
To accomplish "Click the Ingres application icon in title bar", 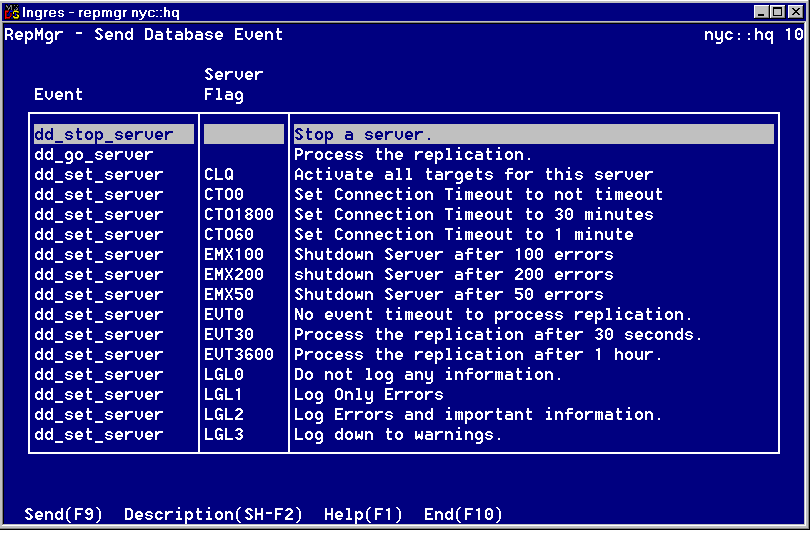I will (11, 11).
